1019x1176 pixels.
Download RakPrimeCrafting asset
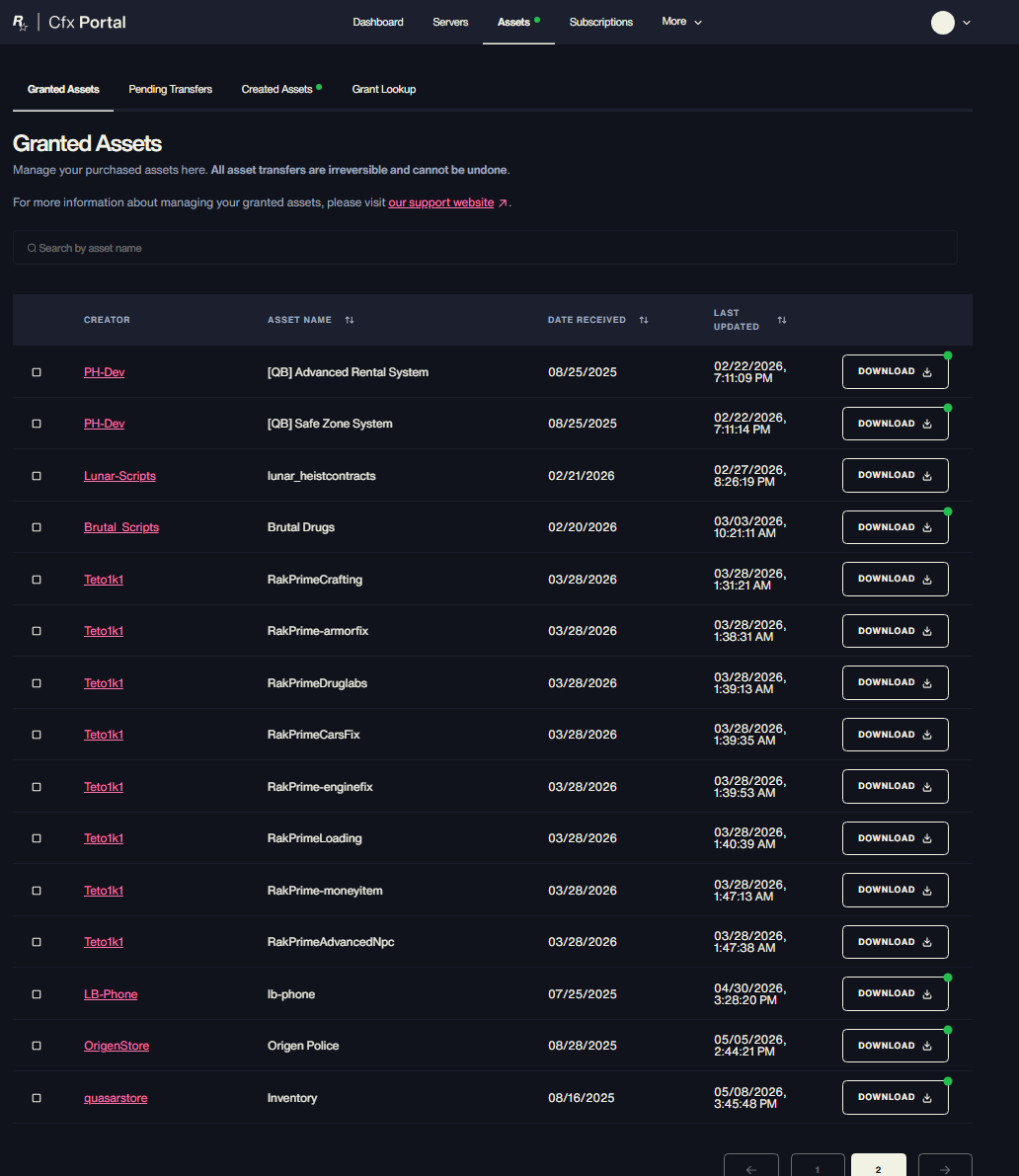896,579
